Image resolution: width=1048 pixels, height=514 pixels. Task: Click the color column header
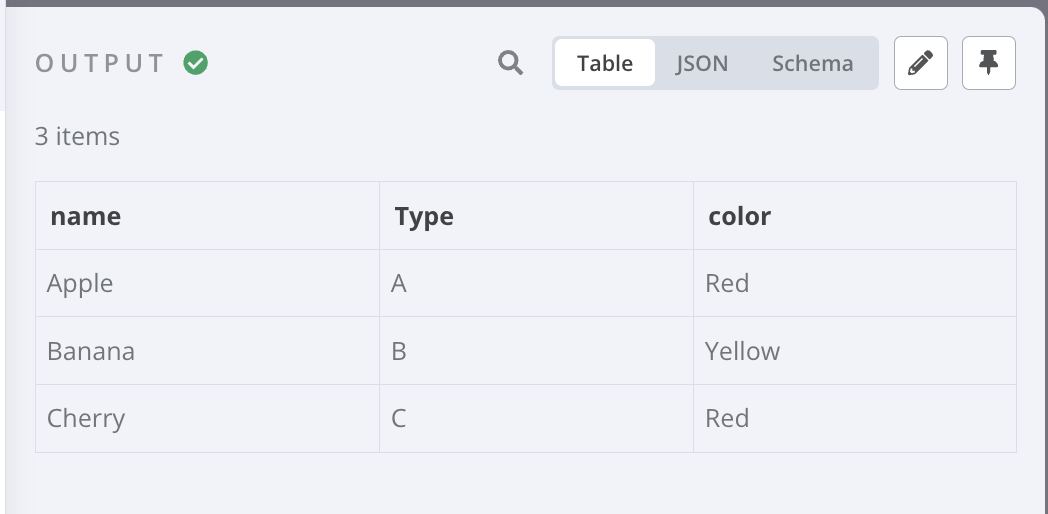(855, 216)
